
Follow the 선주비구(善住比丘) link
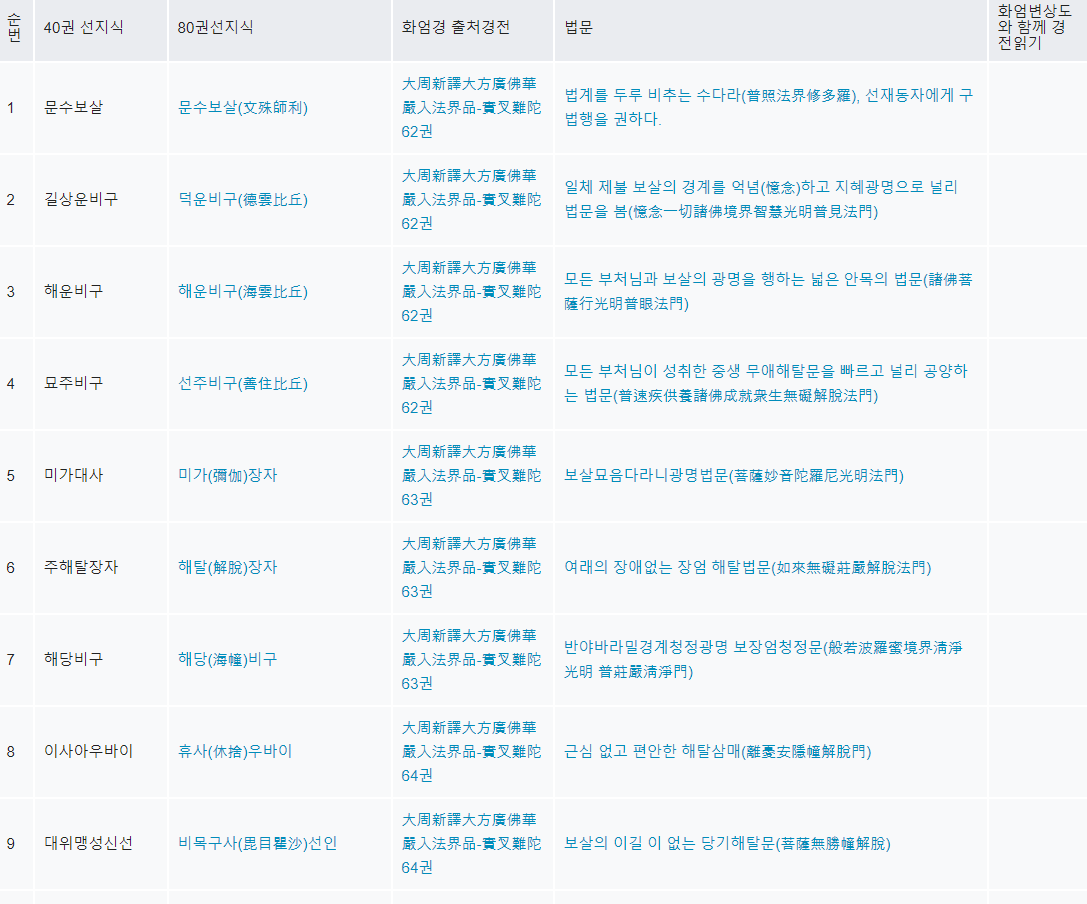[x=243, y=383]
